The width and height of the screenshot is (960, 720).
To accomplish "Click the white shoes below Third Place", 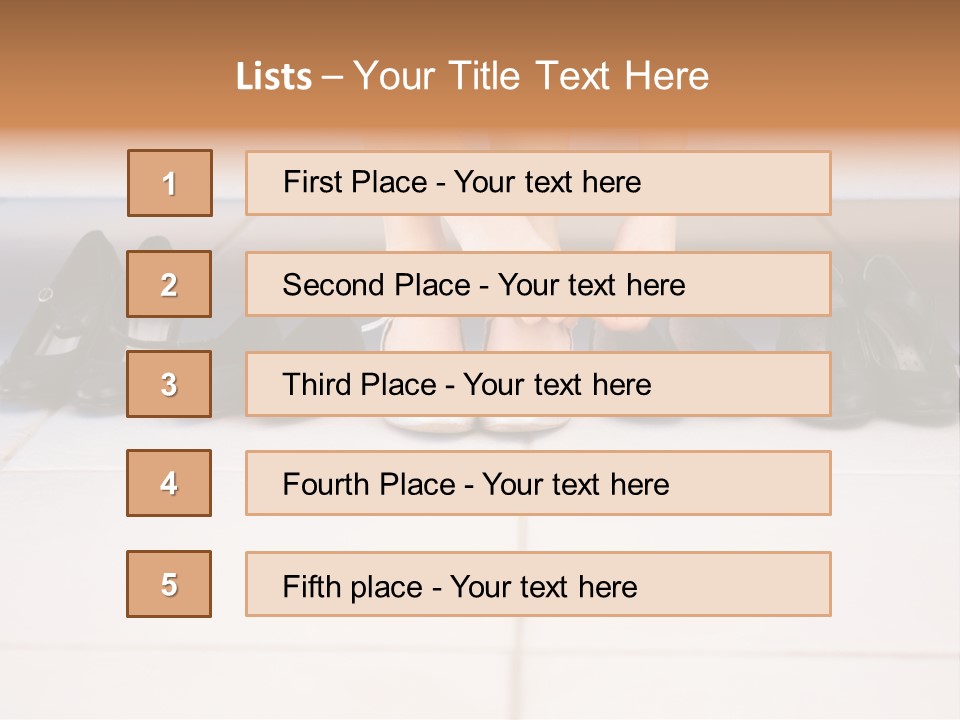I will click(x=478, y=424).
